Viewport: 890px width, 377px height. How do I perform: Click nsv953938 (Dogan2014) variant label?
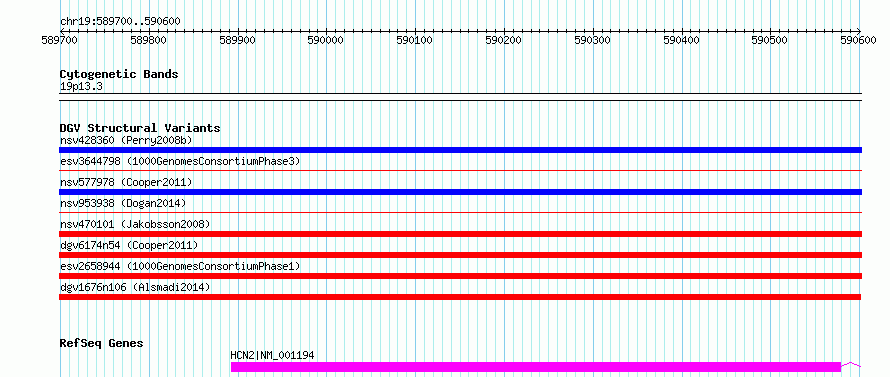tap(123, 203)
